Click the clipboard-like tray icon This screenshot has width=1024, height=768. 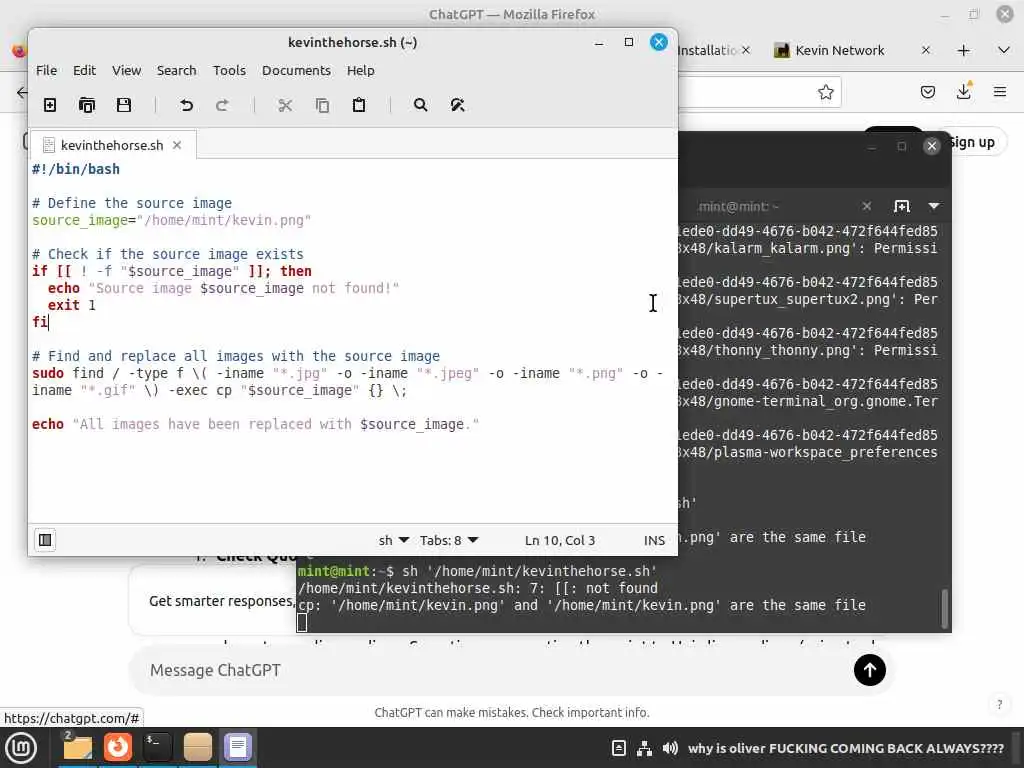pos(618,748)
